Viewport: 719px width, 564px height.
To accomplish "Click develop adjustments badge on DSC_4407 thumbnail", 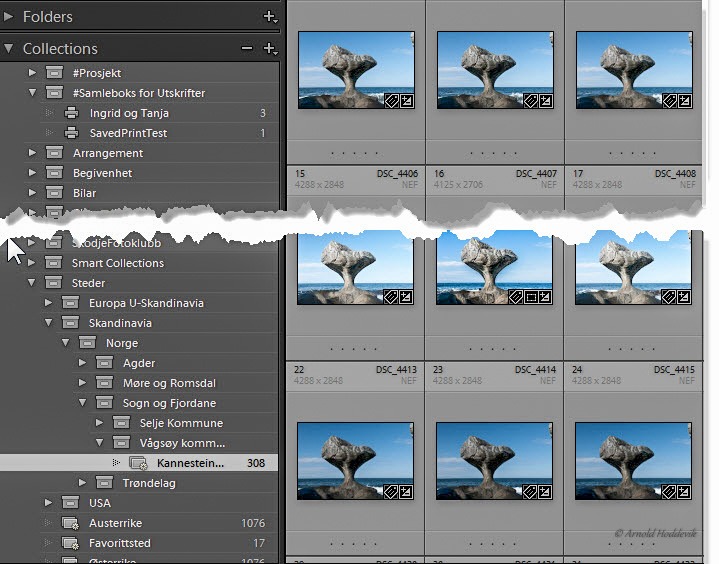I will [546, 101].
